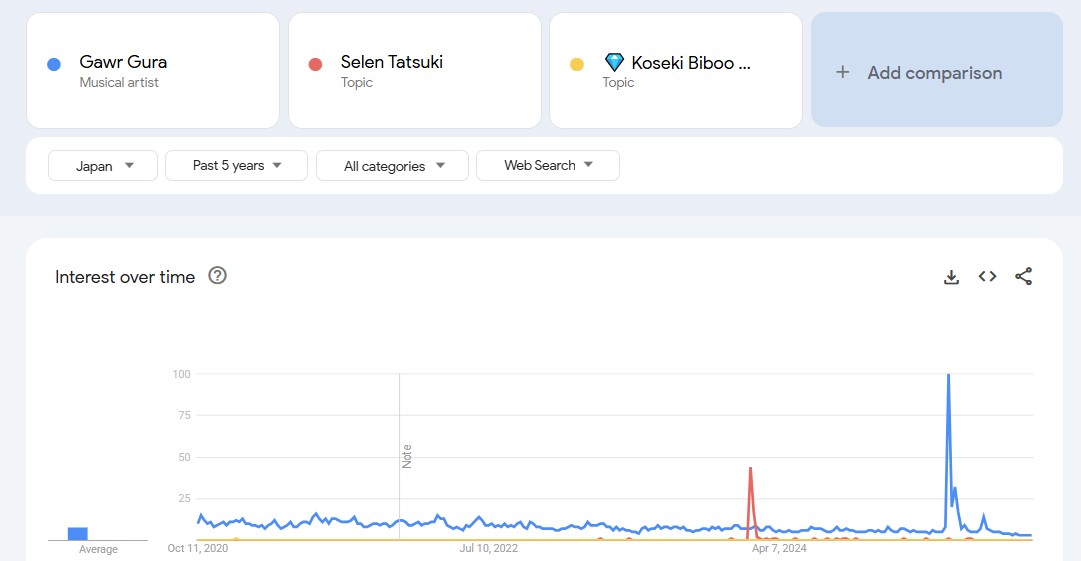
Task: Click the Note marker on the chart
Action: (x=406, y=456)
